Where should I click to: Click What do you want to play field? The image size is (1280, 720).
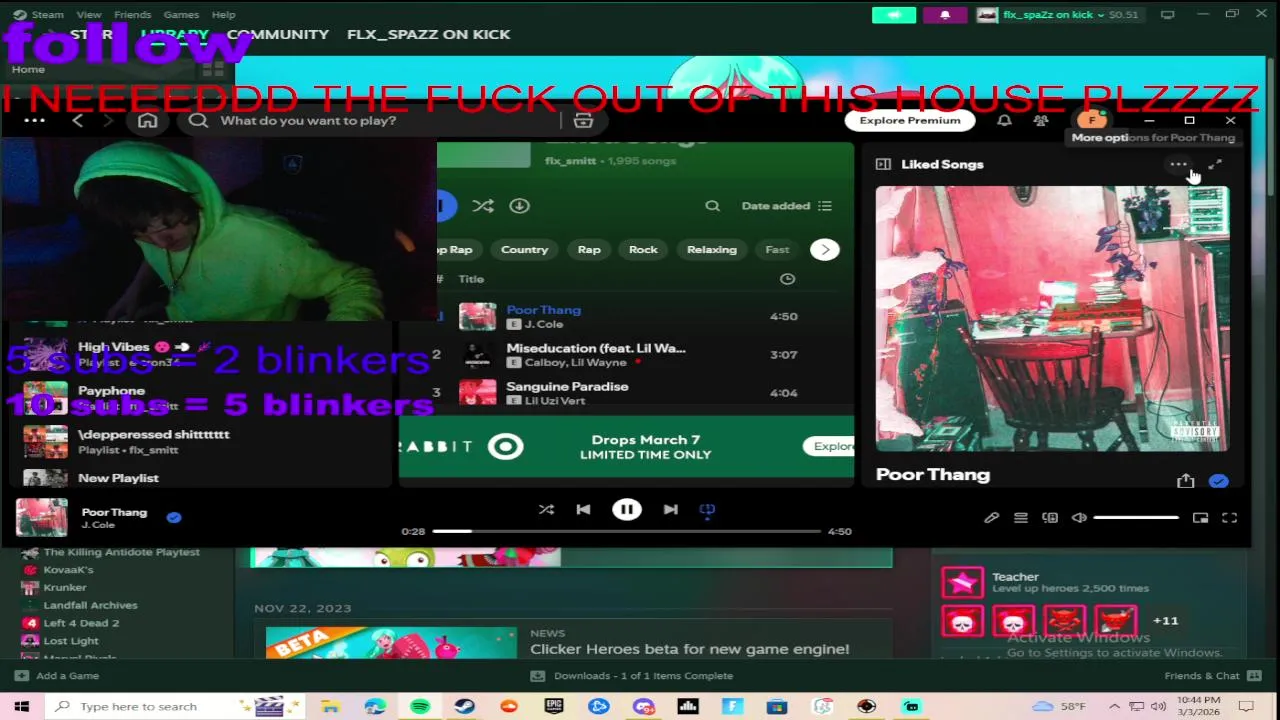click(370, 121)
